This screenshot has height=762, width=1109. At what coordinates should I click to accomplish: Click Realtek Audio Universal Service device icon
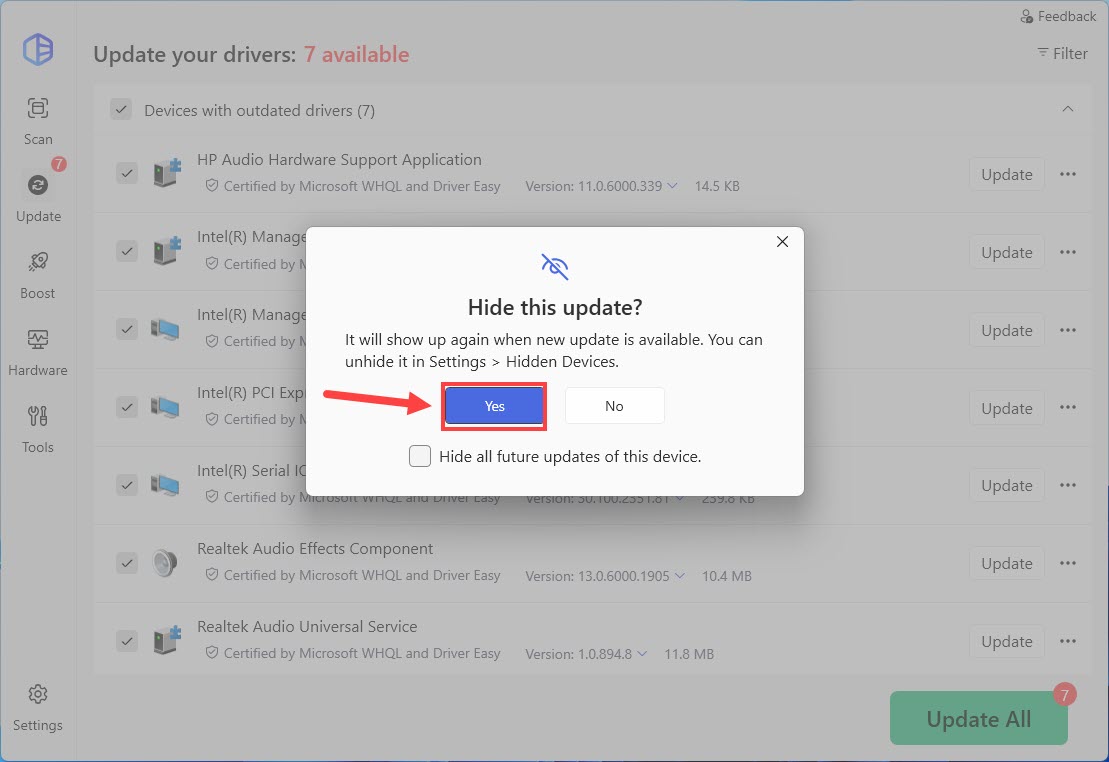[x=166, y=641]
